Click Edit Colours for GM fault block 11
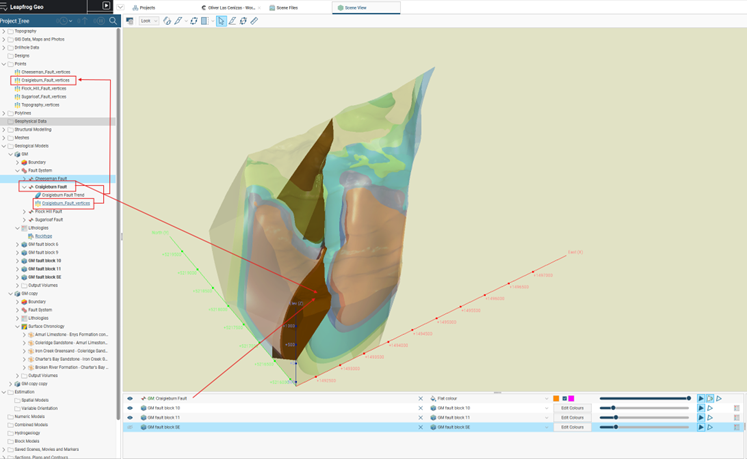The image size is (747, 459). 572,418
